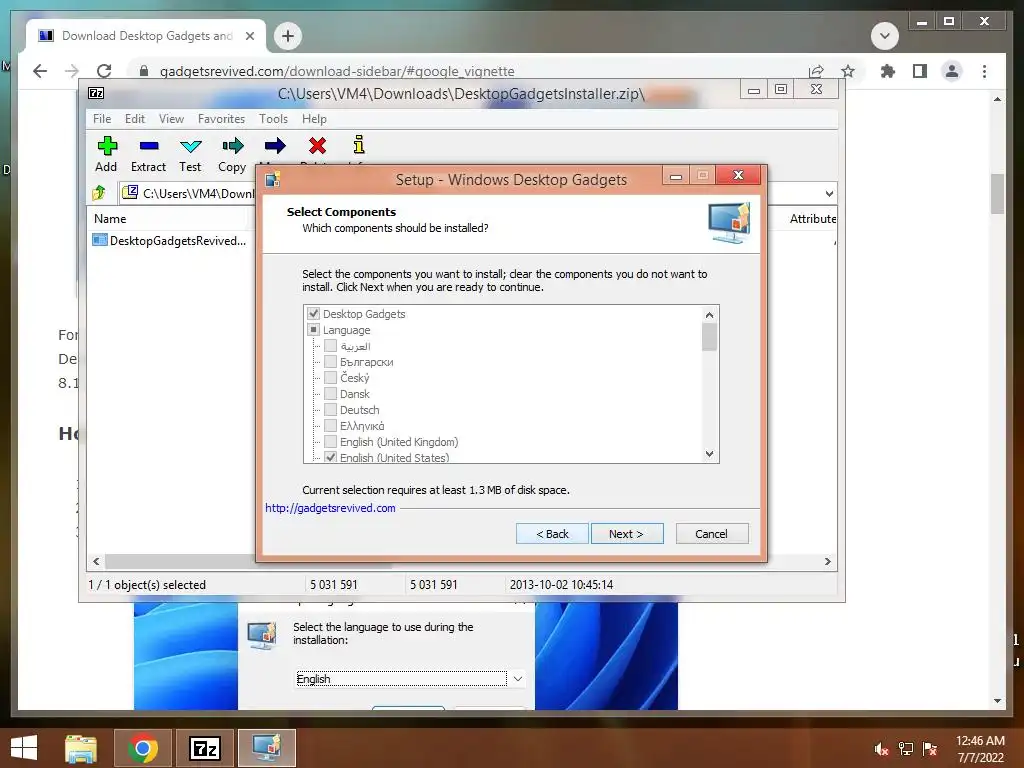Click the Test icon in 7-Zip toolbar

(191, 146)
